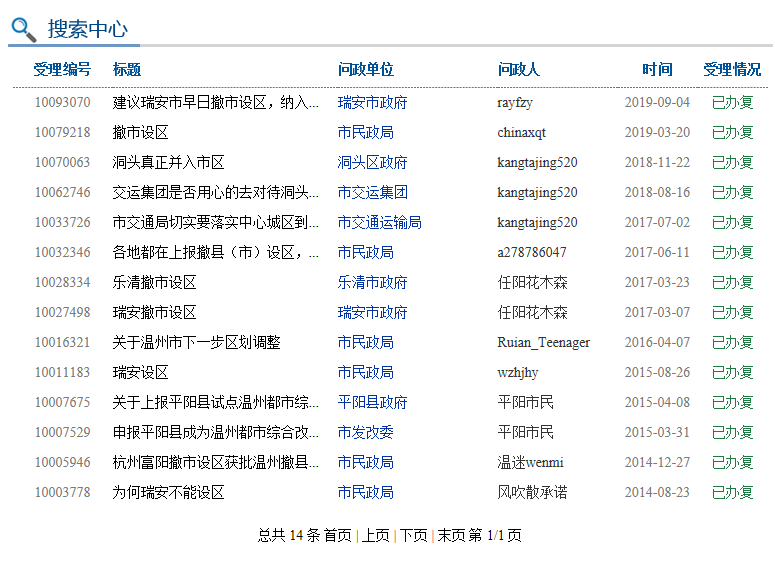Open 市民政局 link in row 10003778

click(x=365, y=492)
